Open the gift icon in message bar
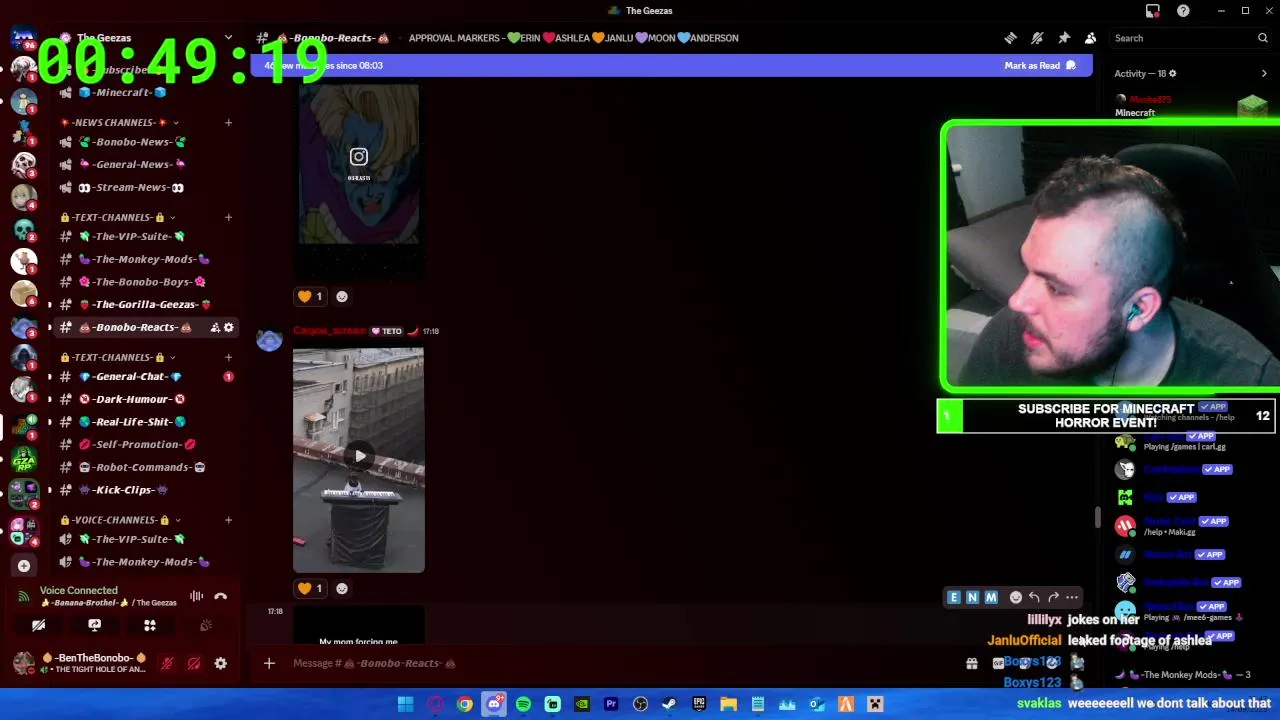The height and width of the screenshot is (720, 1280). tap(971, 663)
